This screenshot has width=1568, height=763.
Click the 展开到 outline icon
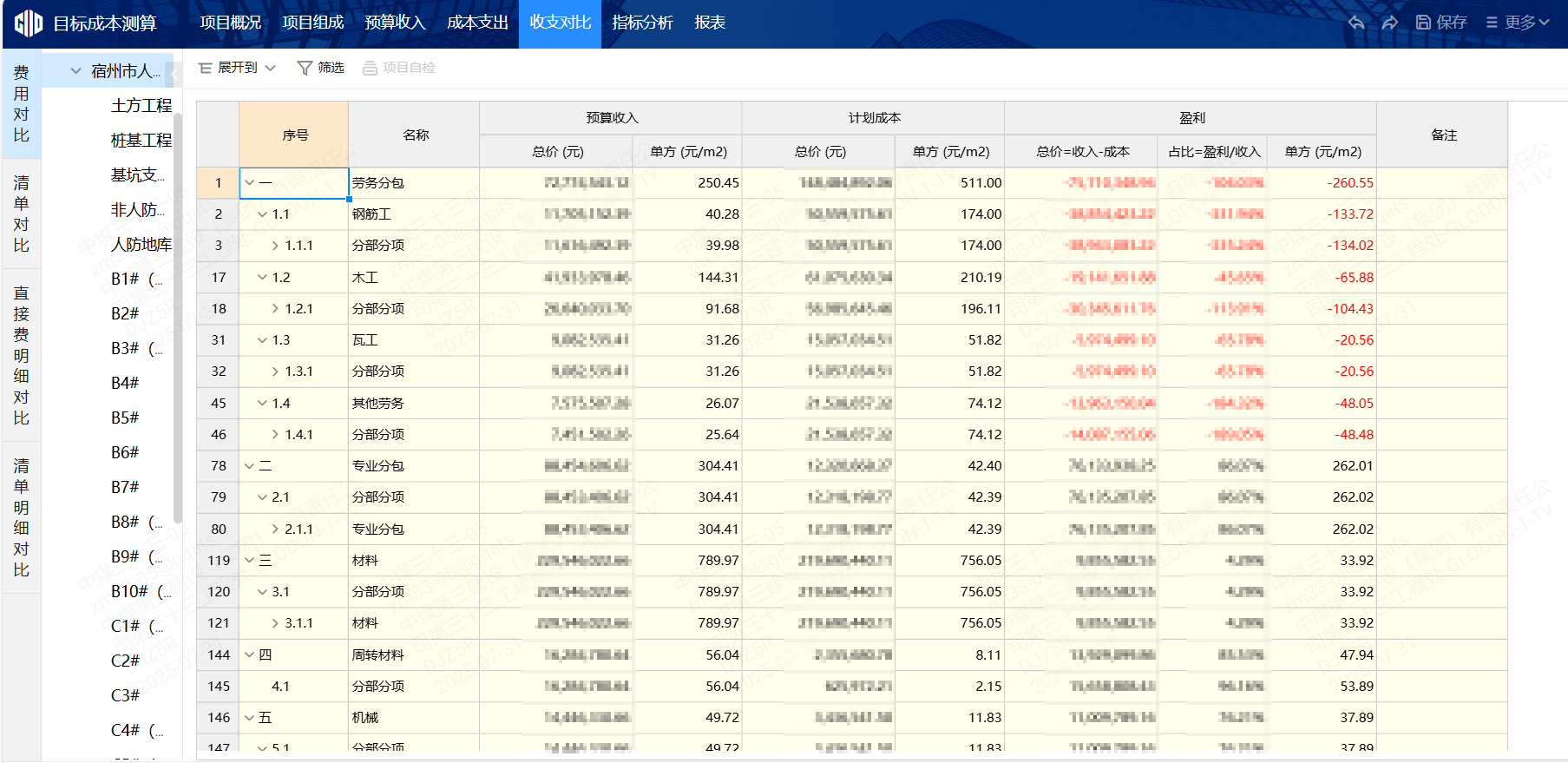(x=206, y=68)
